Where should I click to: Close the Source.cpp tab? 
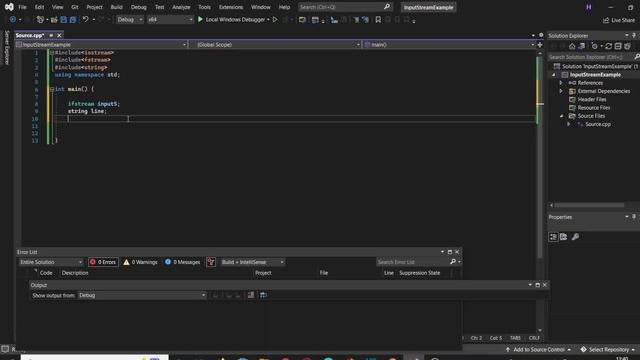click(59, 36)
